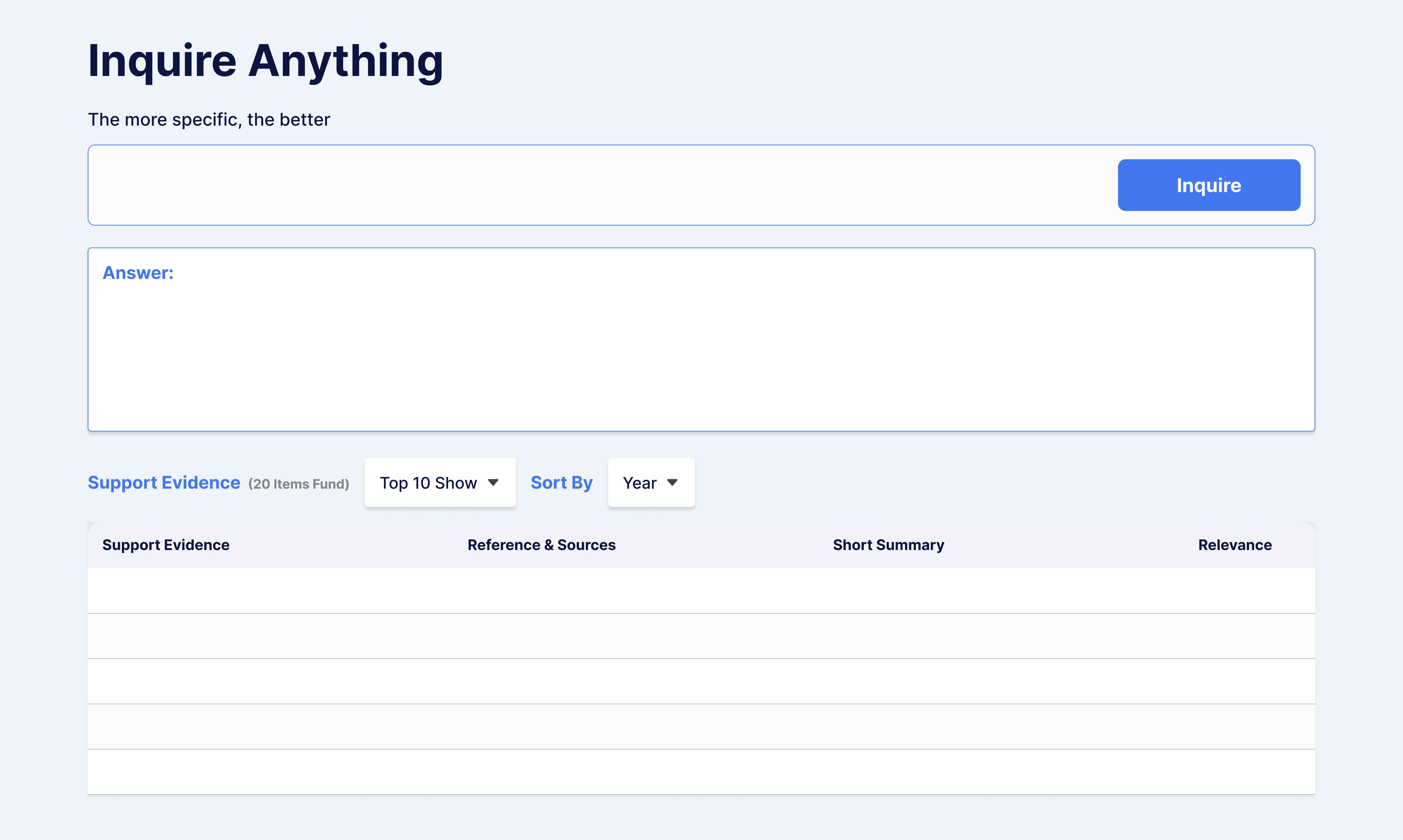Click the 20 Items Fund count text
Viewport: 1403px width, 840px height.
click(x=299, y=485)
